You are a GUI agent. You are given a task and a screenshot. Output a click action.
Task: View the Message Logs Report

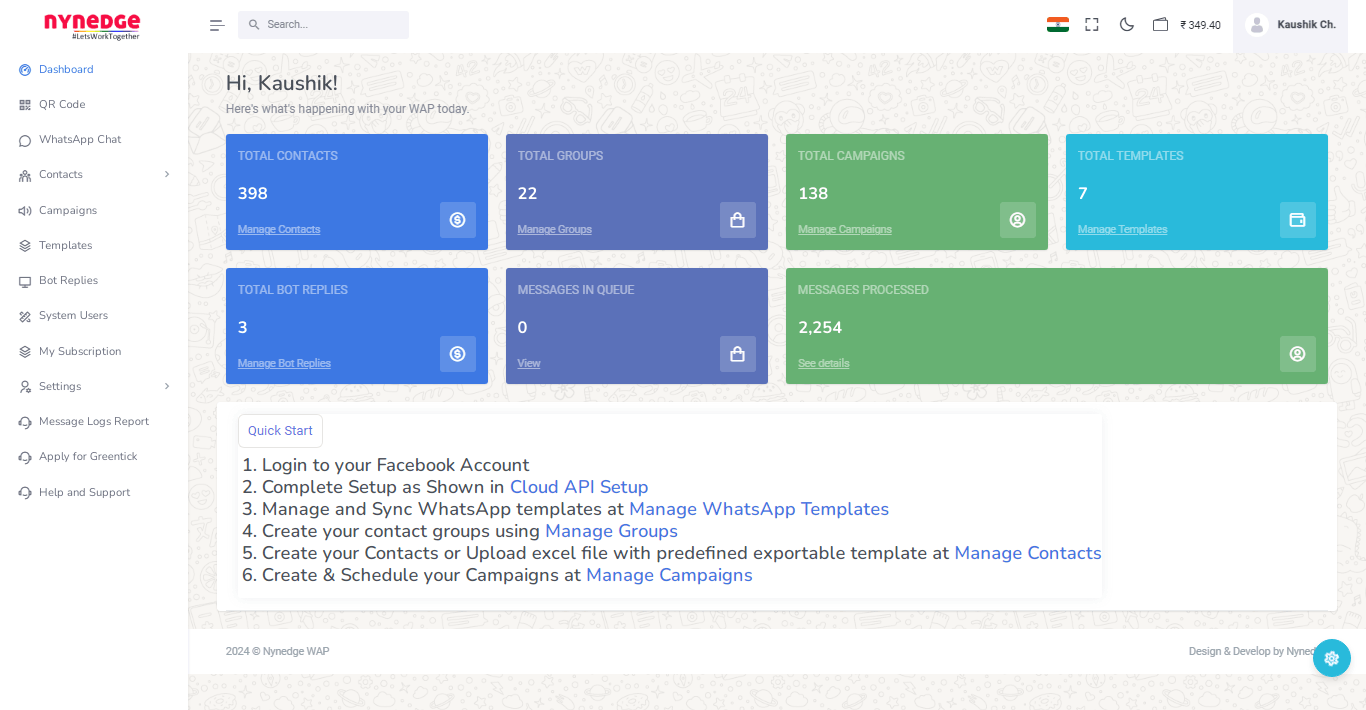[x=94, y=421]
